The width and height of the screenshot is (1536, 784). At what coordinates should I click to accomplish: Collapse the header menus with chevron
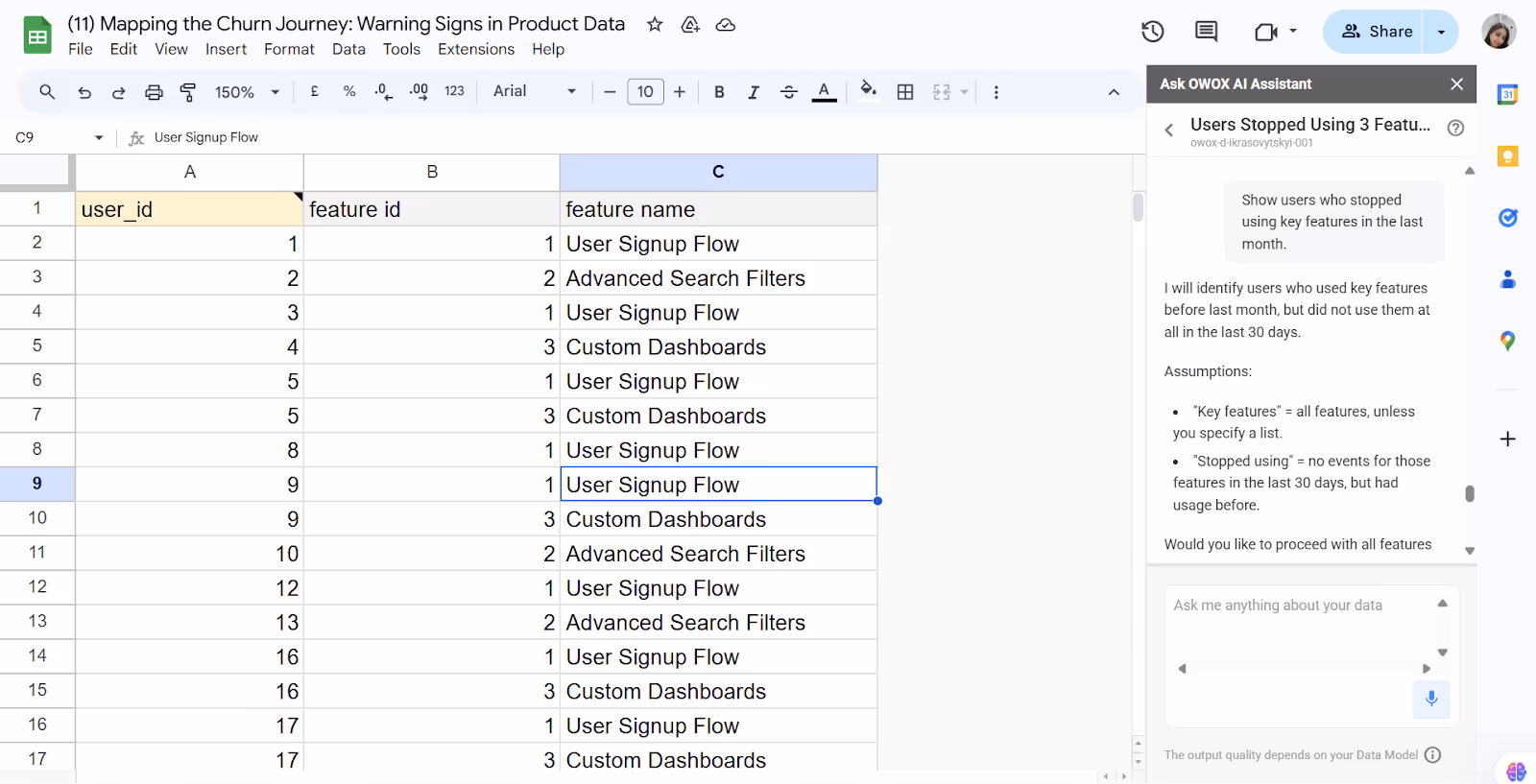pyautogui.click(x=1114, y=92)
